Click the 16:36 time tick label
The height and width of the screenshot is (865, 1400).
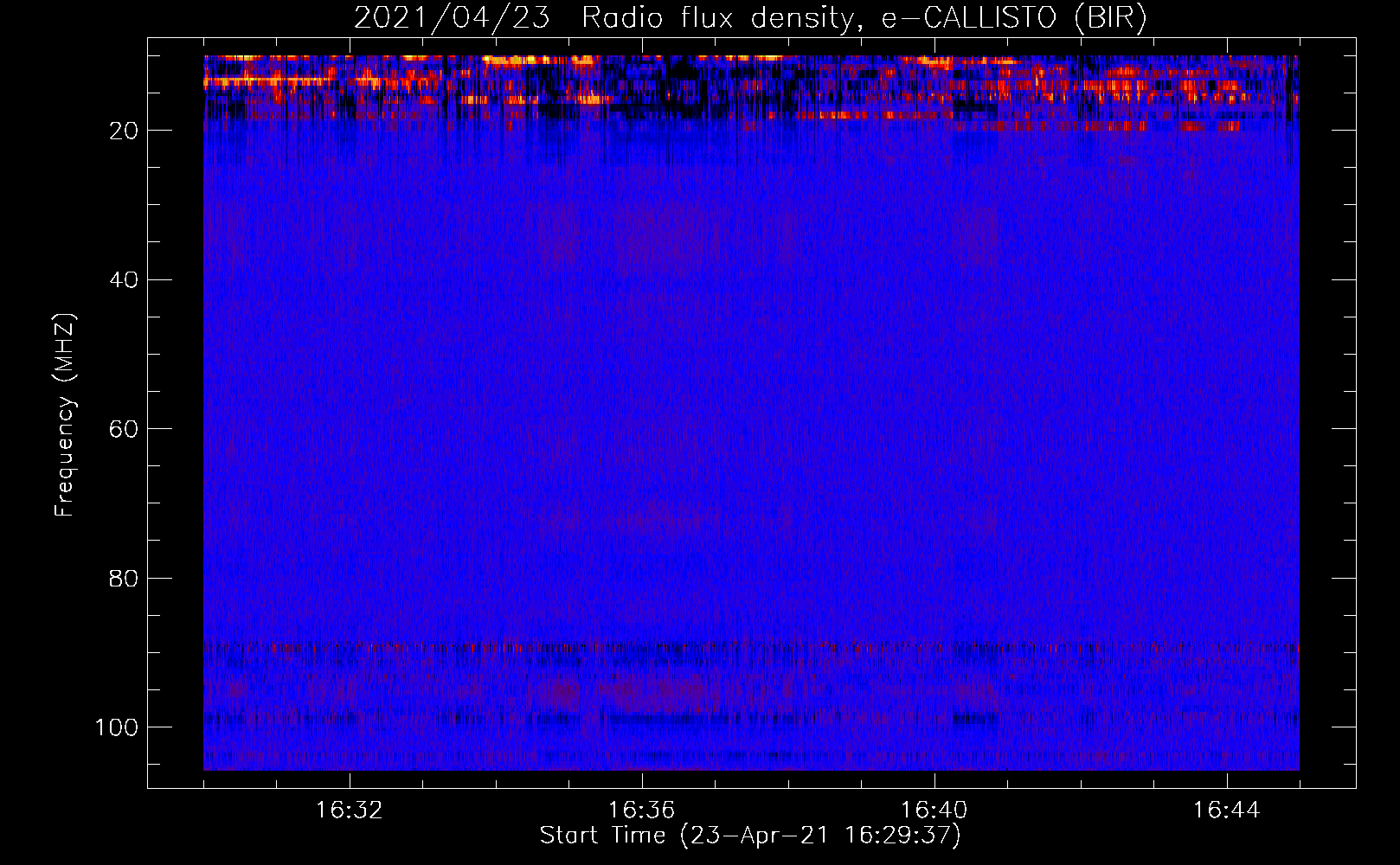point(641,811)
